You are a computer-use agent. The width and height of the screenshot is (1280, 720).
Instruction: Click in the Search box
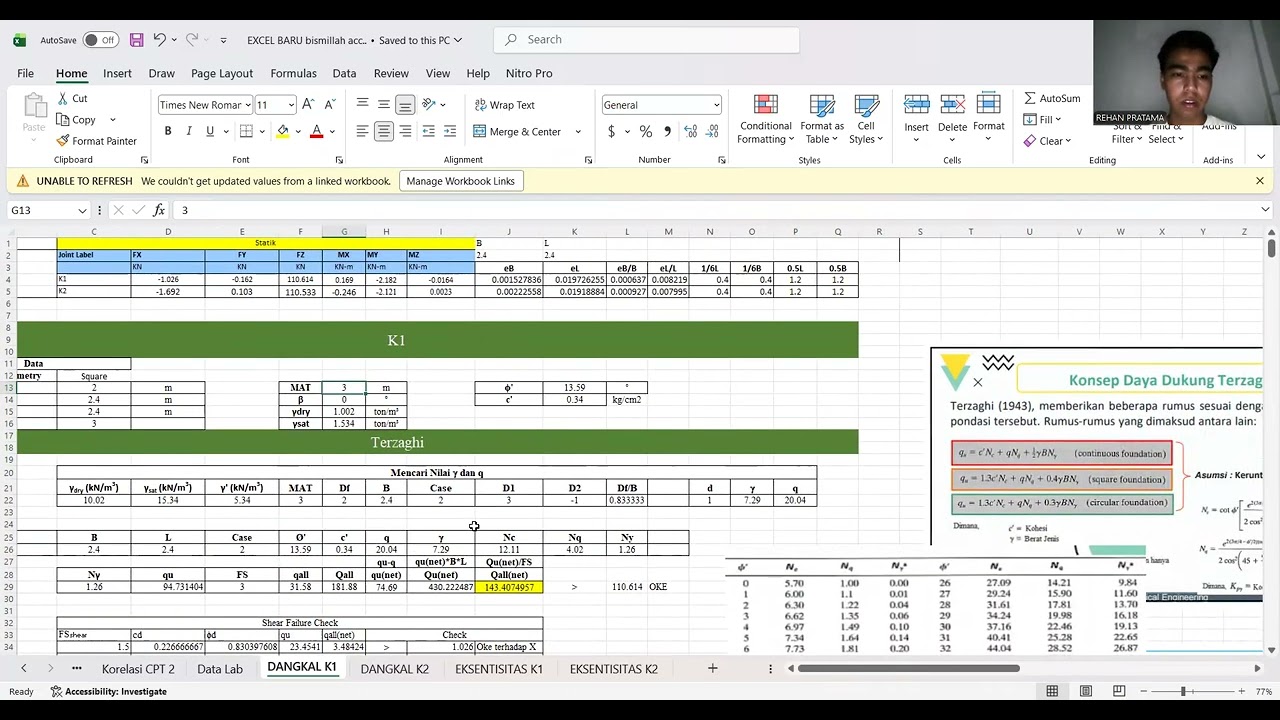[647, 40]
